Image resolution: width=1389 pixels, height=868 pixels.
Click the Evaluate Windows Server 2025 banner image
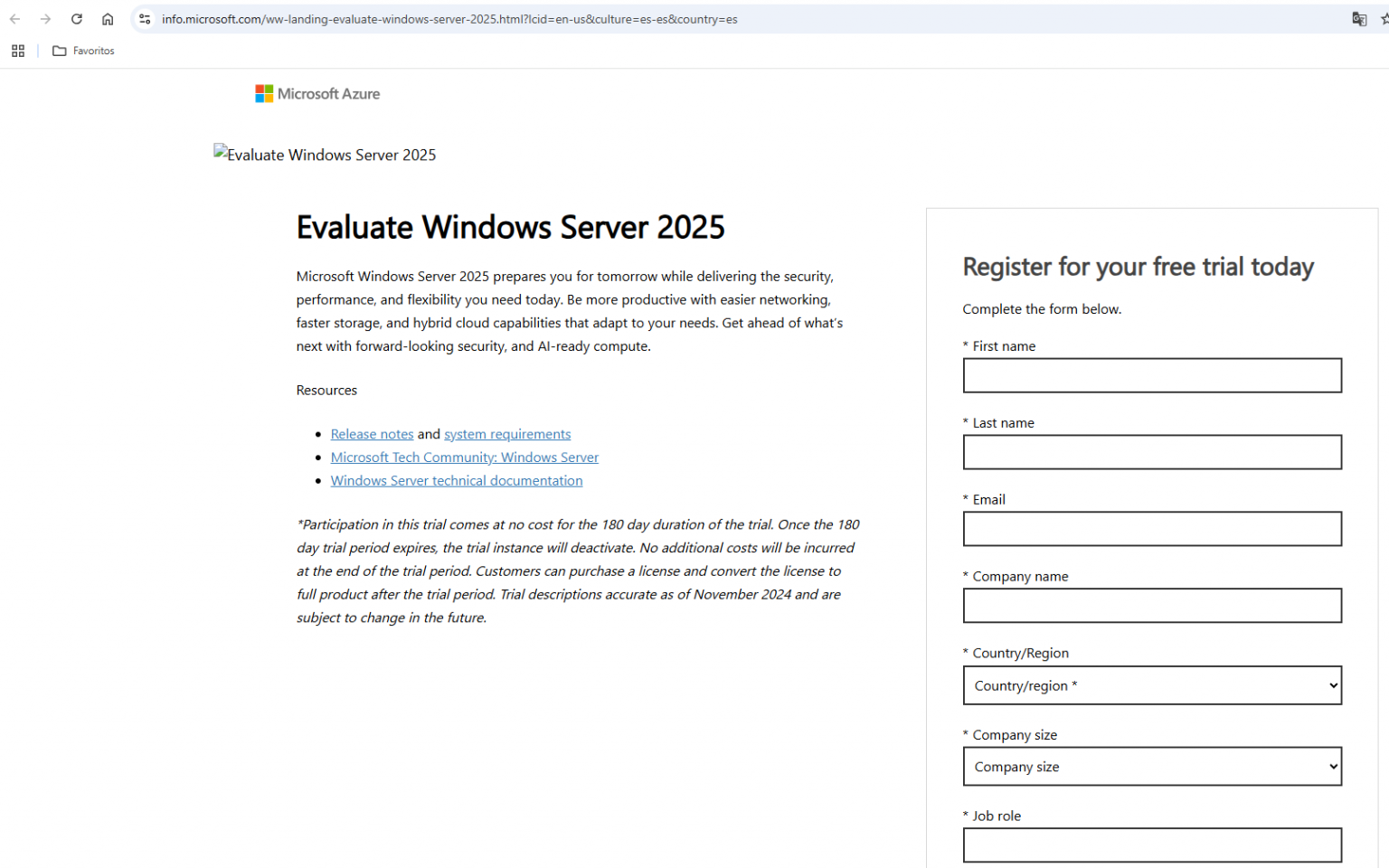click(x=325, y=155)
